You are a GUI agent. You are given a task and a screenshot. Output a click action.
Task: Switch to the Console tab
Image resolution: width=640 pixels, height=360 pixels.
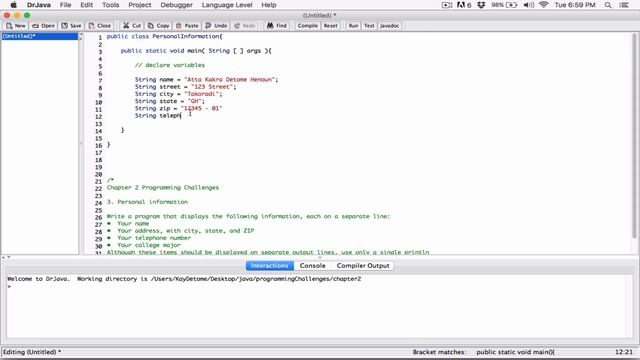coord(313,265)
